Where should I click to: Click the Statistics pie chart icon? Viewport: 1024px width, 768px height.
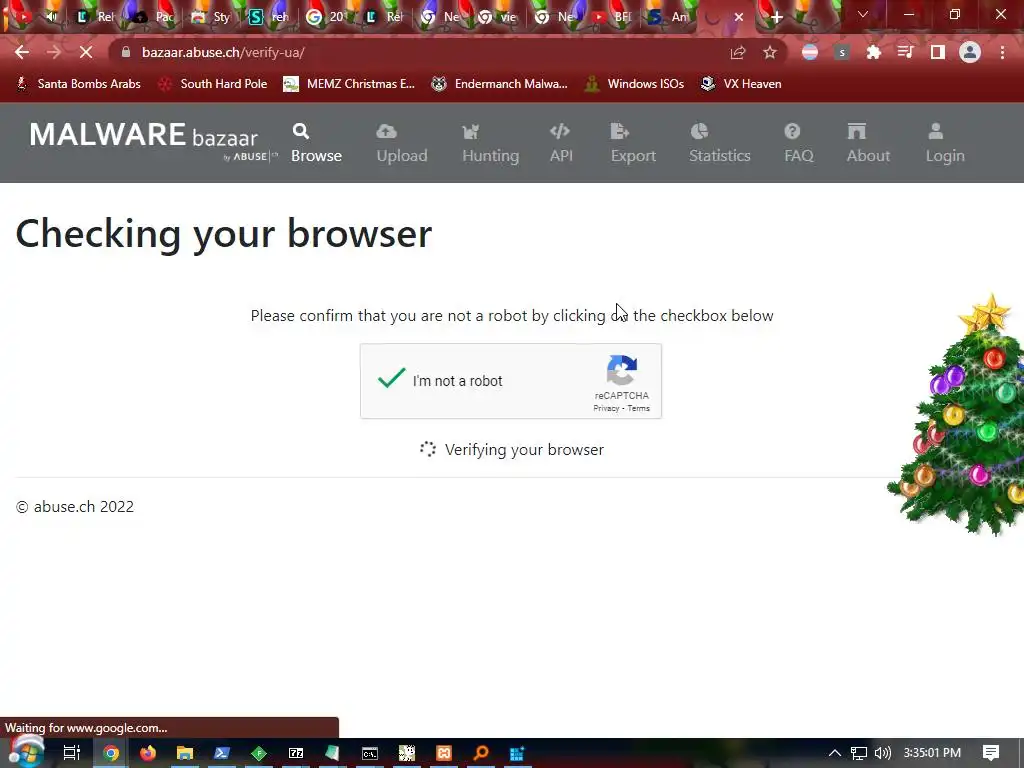[699, 131]
